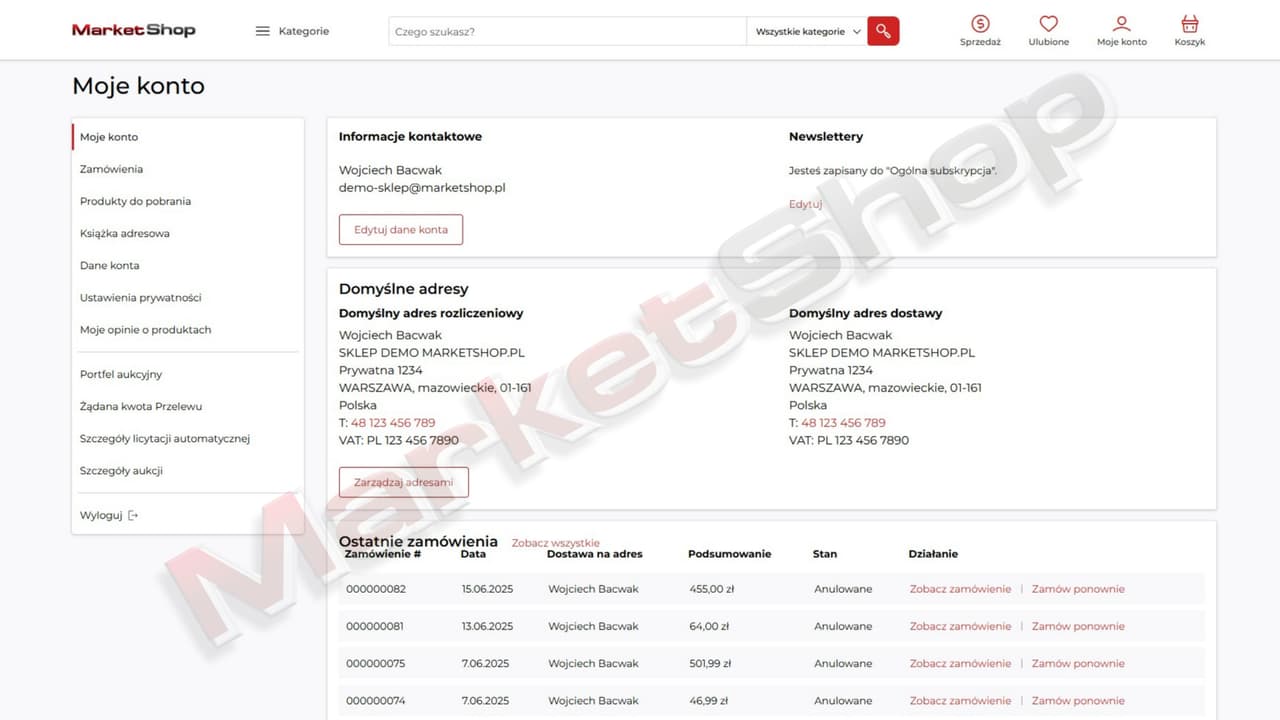Go to Ustawienia prywatności
This screenshot has height=720, width=1280.
(140, 297)
